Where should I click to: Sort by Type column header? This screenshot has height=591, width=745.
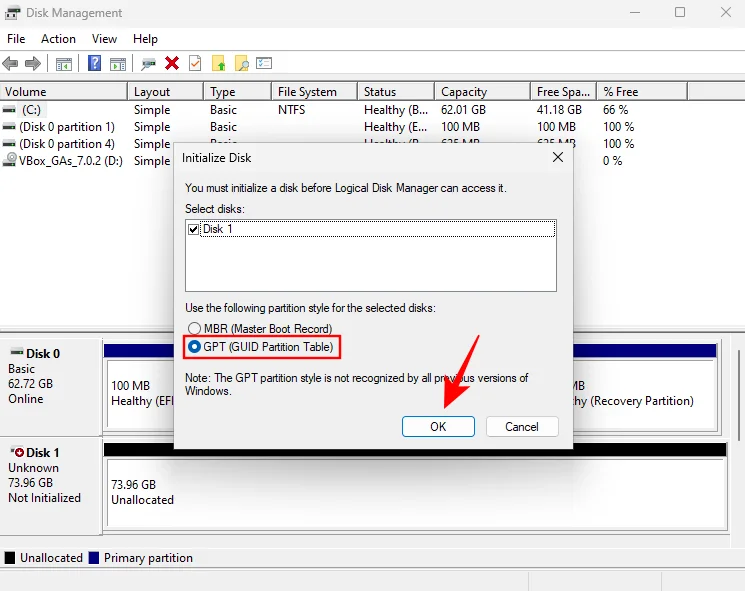[x=238, y=92]
